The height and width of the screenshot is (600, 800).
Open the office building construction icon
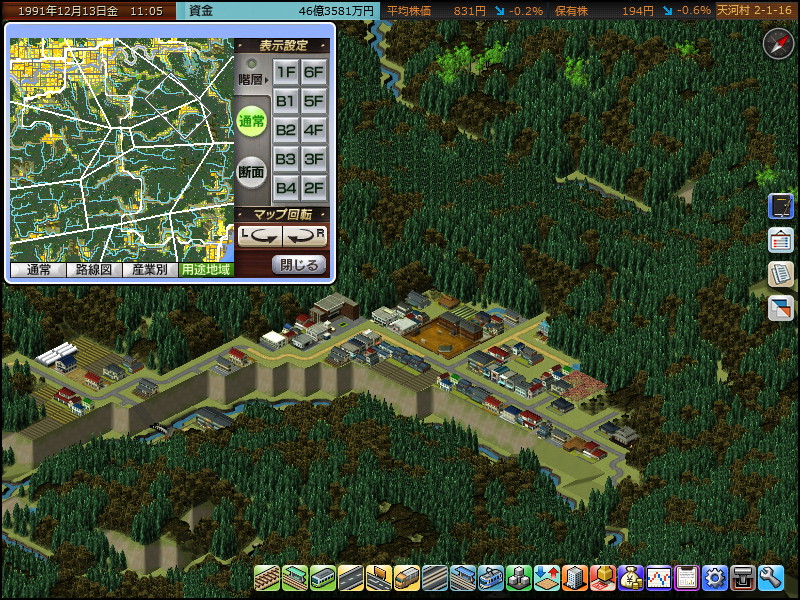coord(575,578)
